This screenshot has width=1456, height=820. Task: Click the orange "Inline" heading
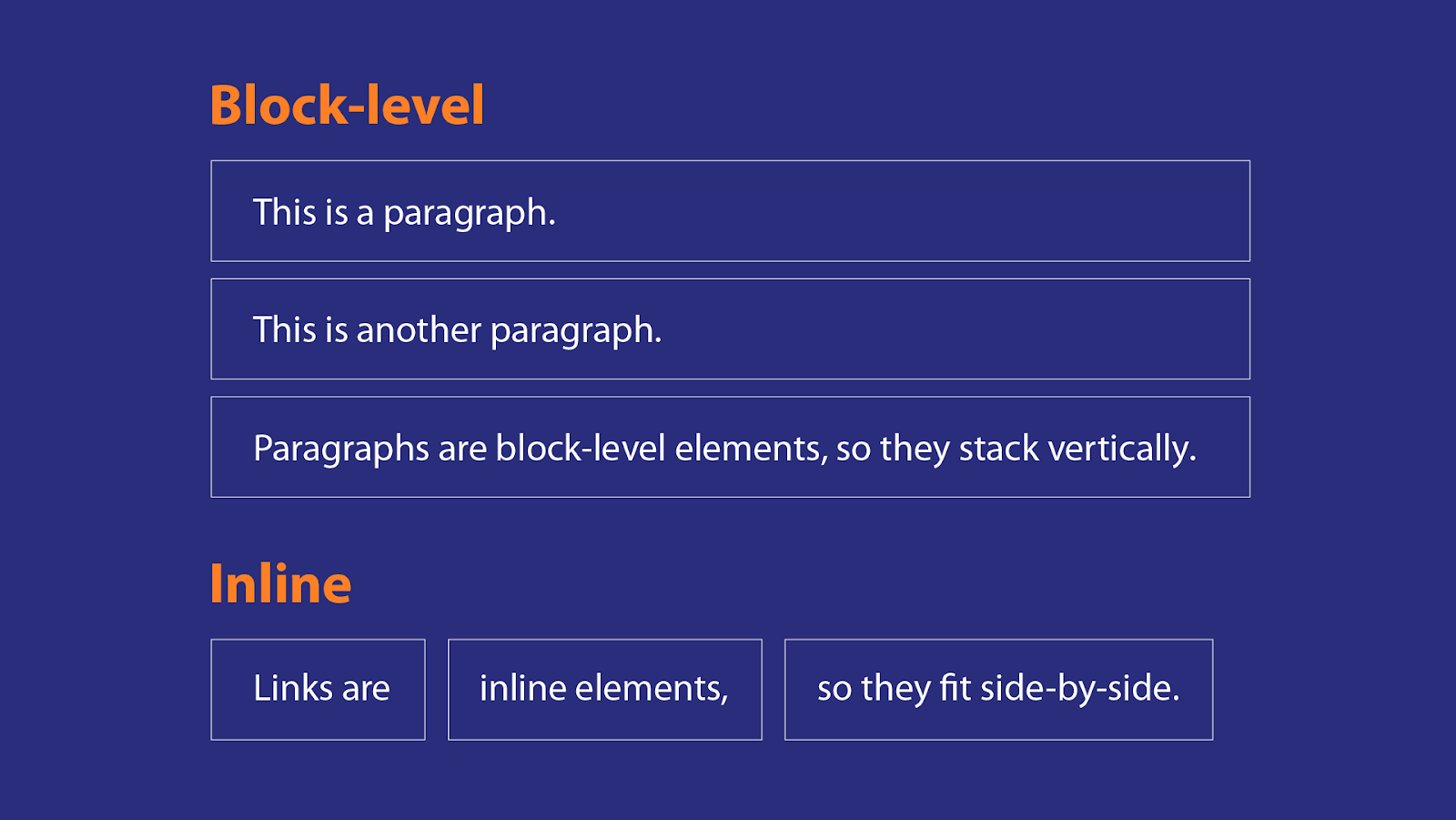click(280, 583)
